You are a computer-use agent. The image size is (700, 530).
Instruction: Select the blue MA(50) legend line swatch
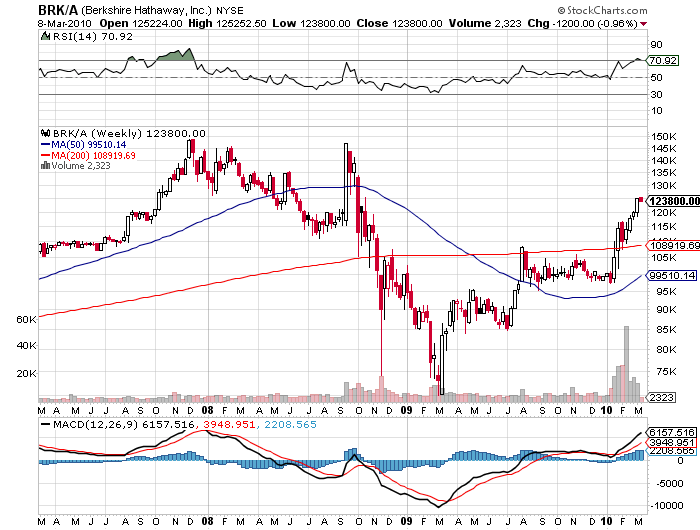[45, 145]
